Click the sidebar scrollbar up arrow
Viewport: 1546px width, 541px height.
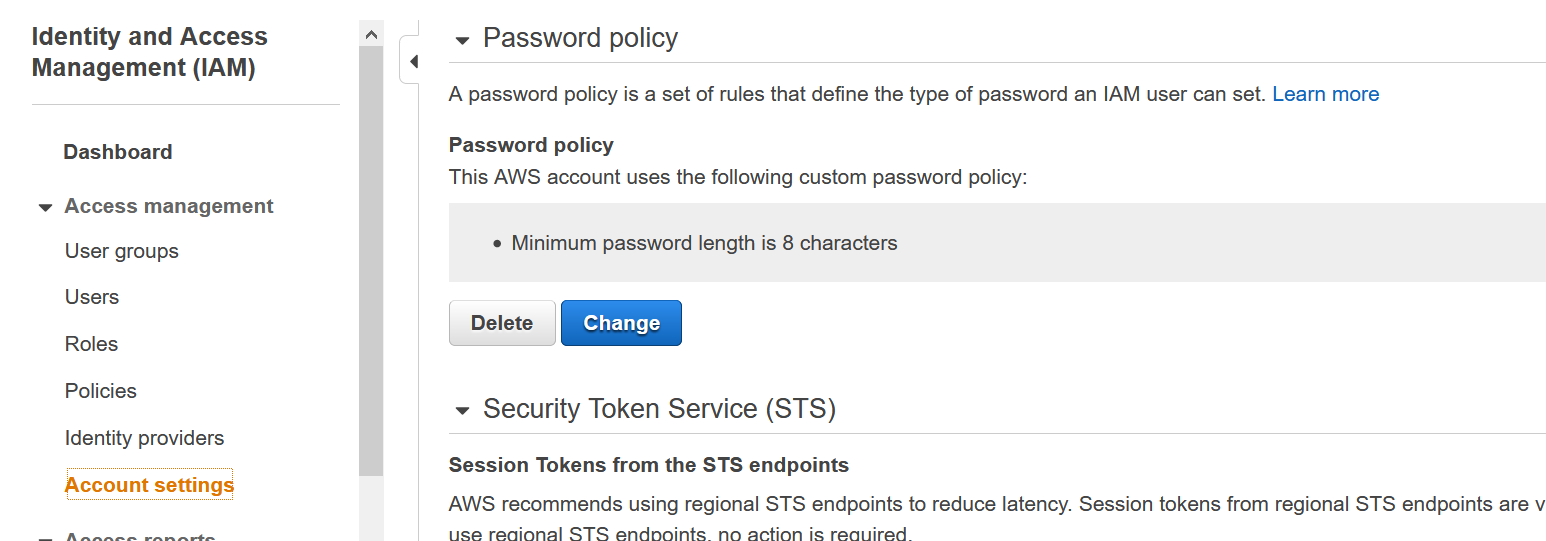(371, 33)
